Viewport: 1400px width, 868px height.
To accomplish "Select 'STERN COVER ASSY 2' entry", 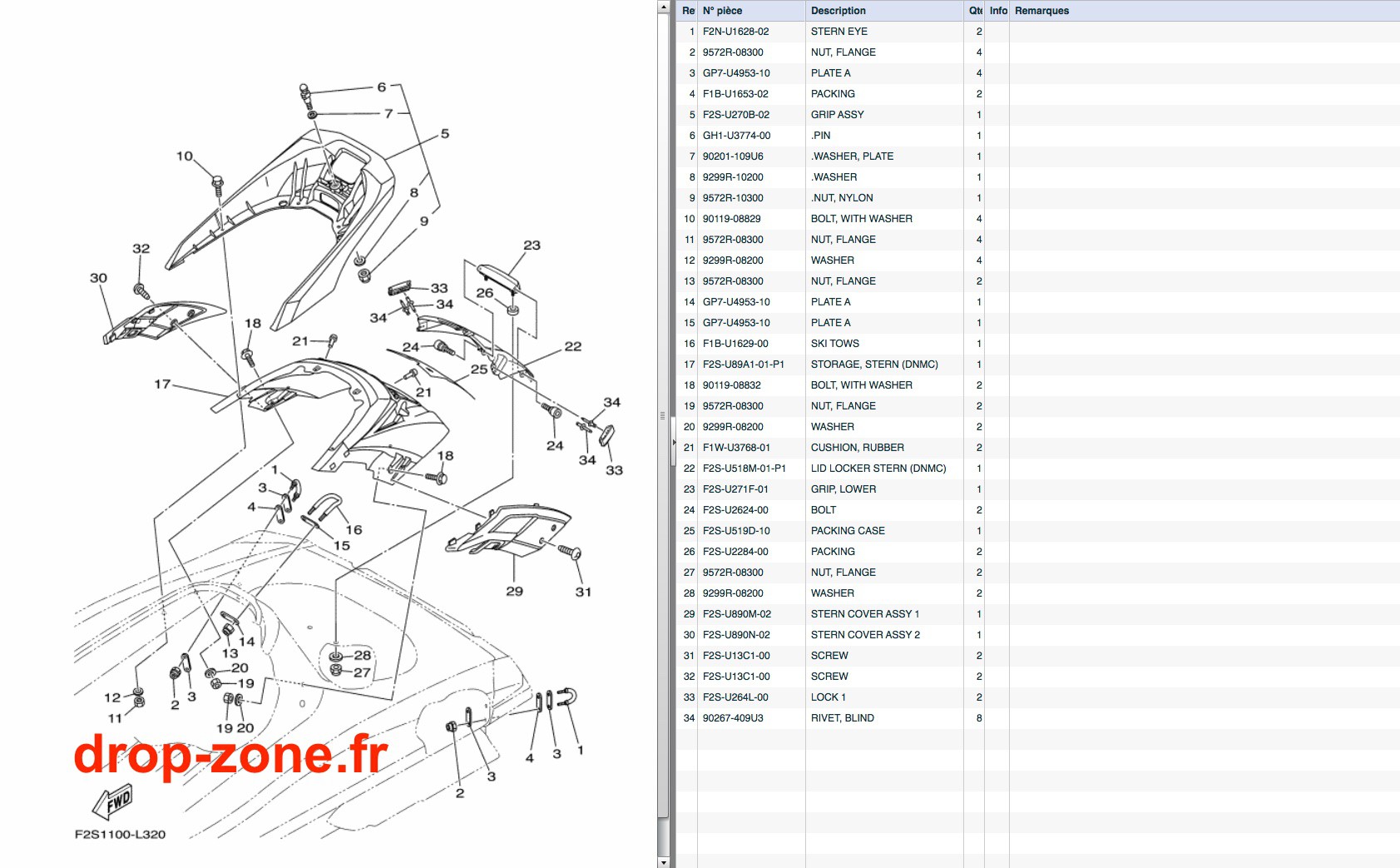I will click(x=865, y=635).
